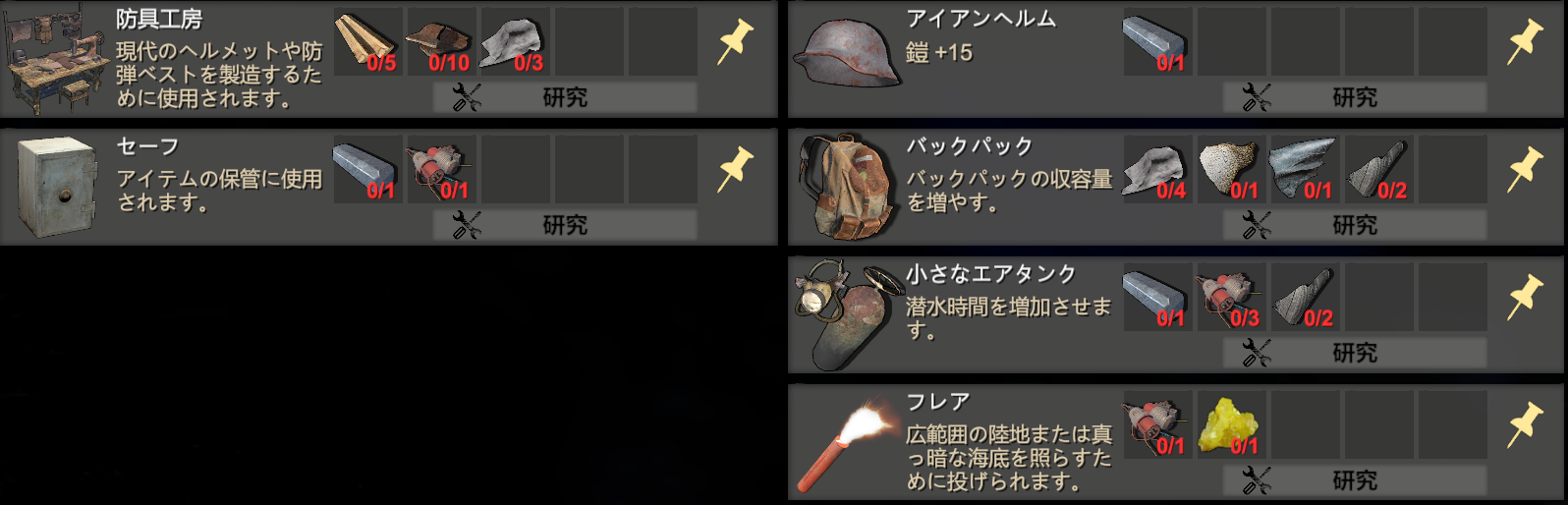Pin the 小さなエアタンク recipe
This screenshot has width=1568, height=505.
[x=1525, y=298]
